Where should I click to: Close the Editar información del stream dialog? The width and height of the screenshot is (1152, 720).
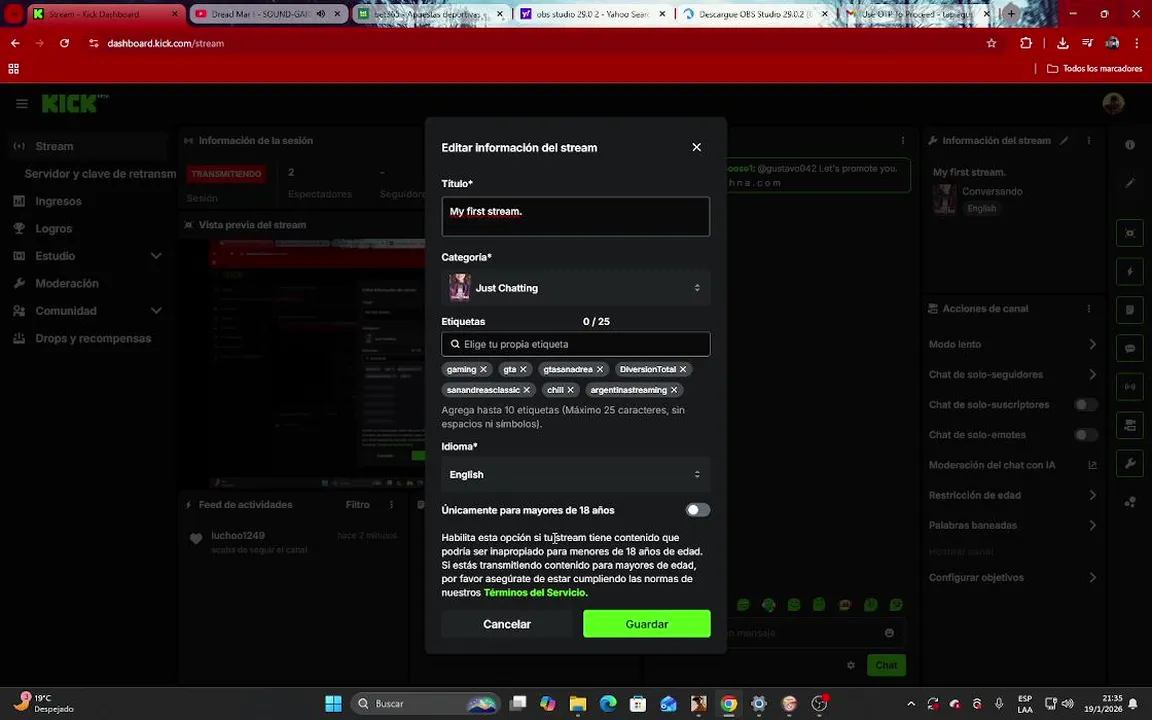696,147
